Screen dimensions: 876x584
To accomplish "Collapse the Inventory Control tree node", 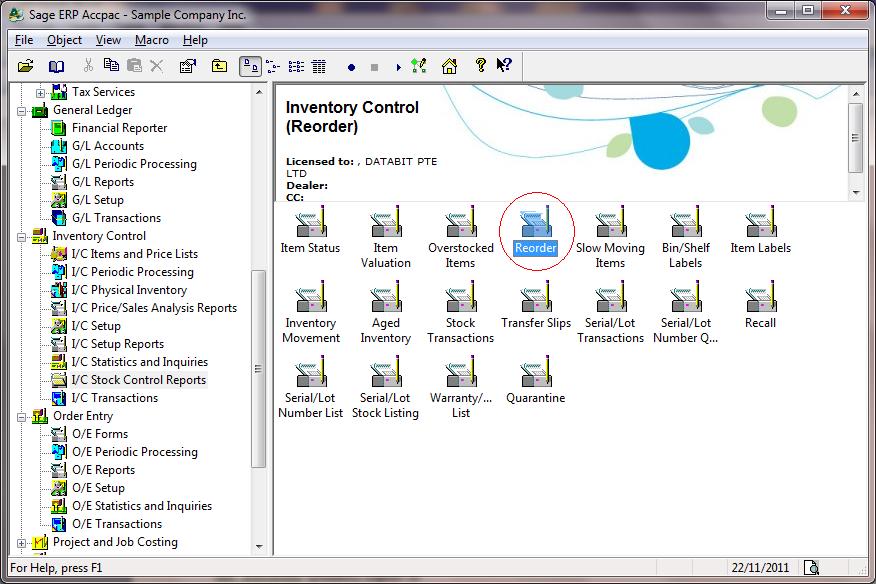I will click(21, 237).
